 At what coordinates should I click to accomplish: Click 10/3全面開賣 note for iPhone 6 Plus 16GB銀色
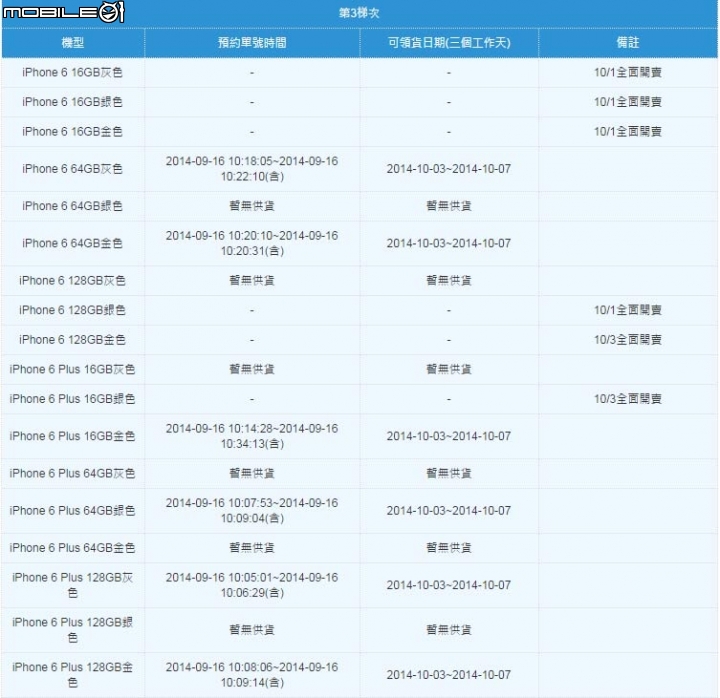tap(628, 399)
